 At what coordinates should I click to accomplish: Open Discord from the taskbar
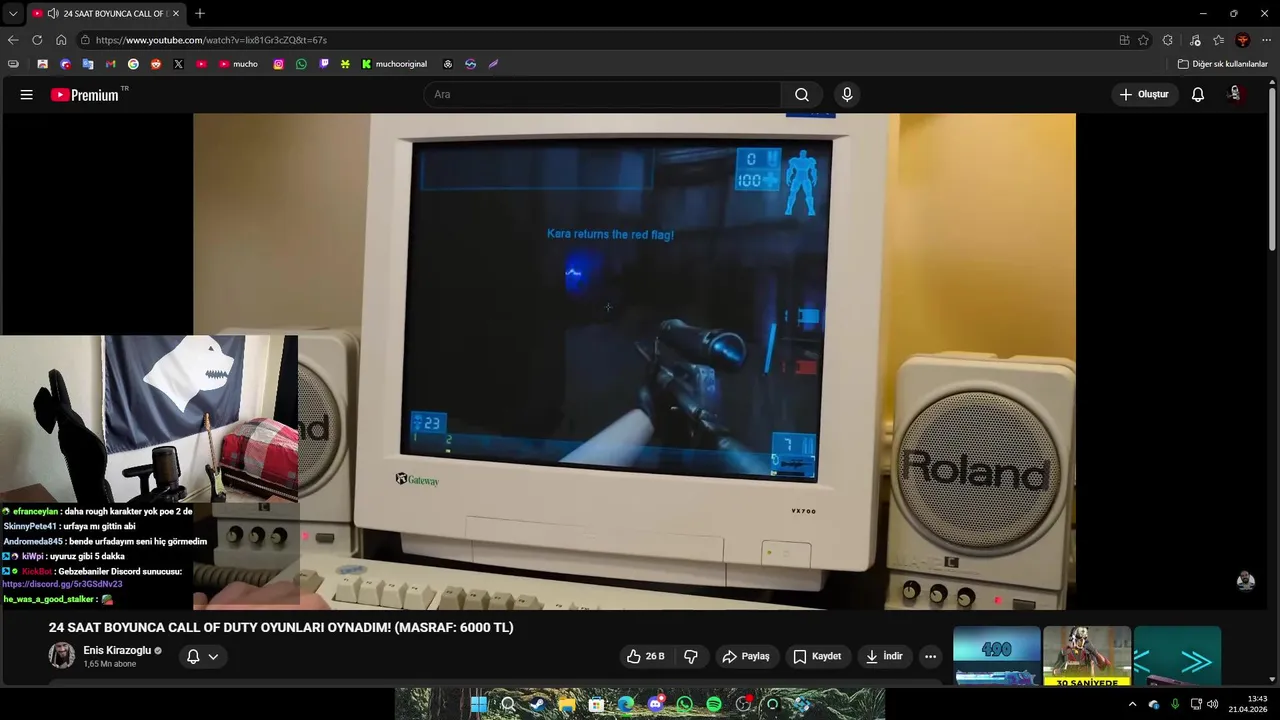coord(655,704)
